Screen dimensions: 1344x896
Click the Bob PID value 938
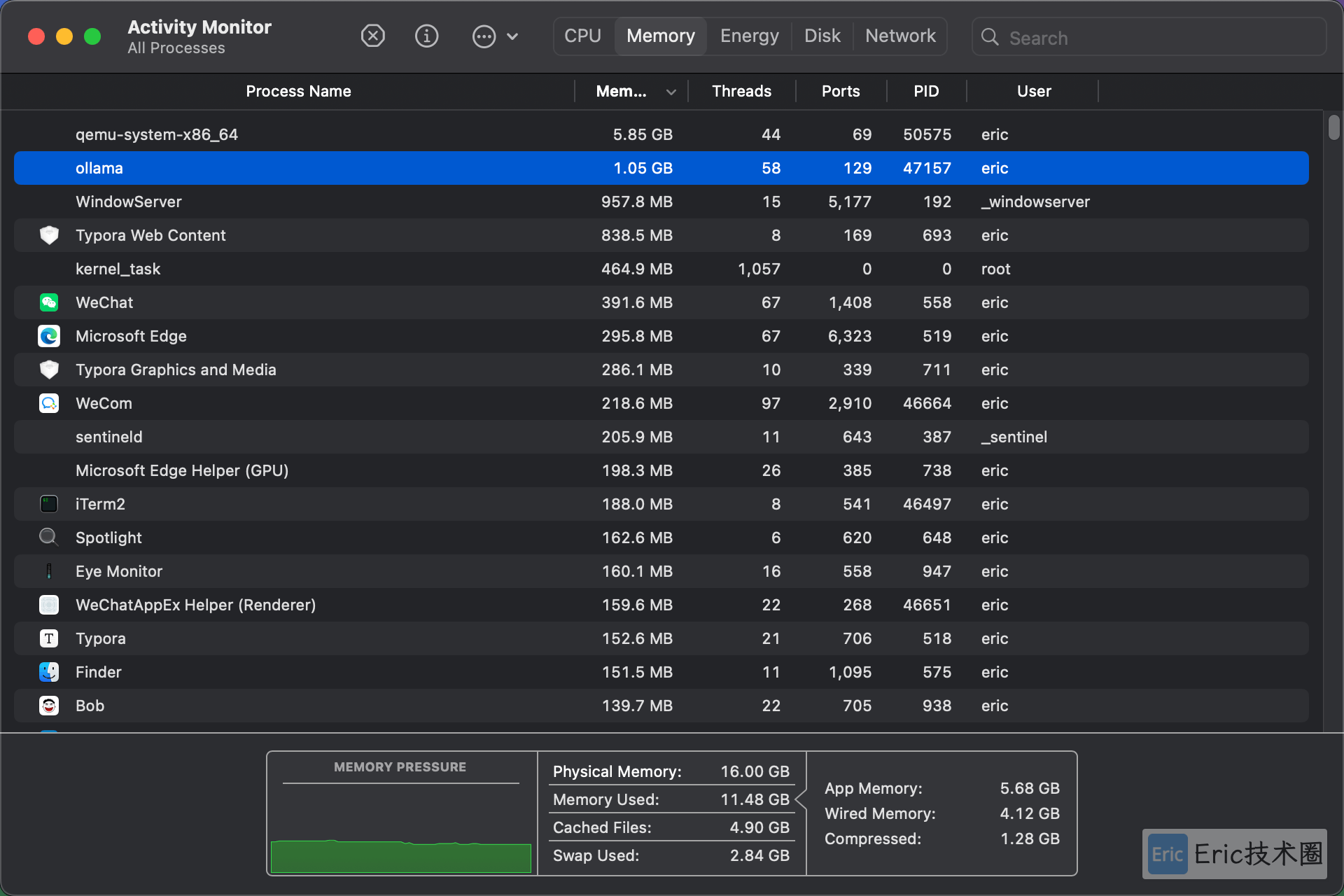pyautogui.click(x=937, y=706)
